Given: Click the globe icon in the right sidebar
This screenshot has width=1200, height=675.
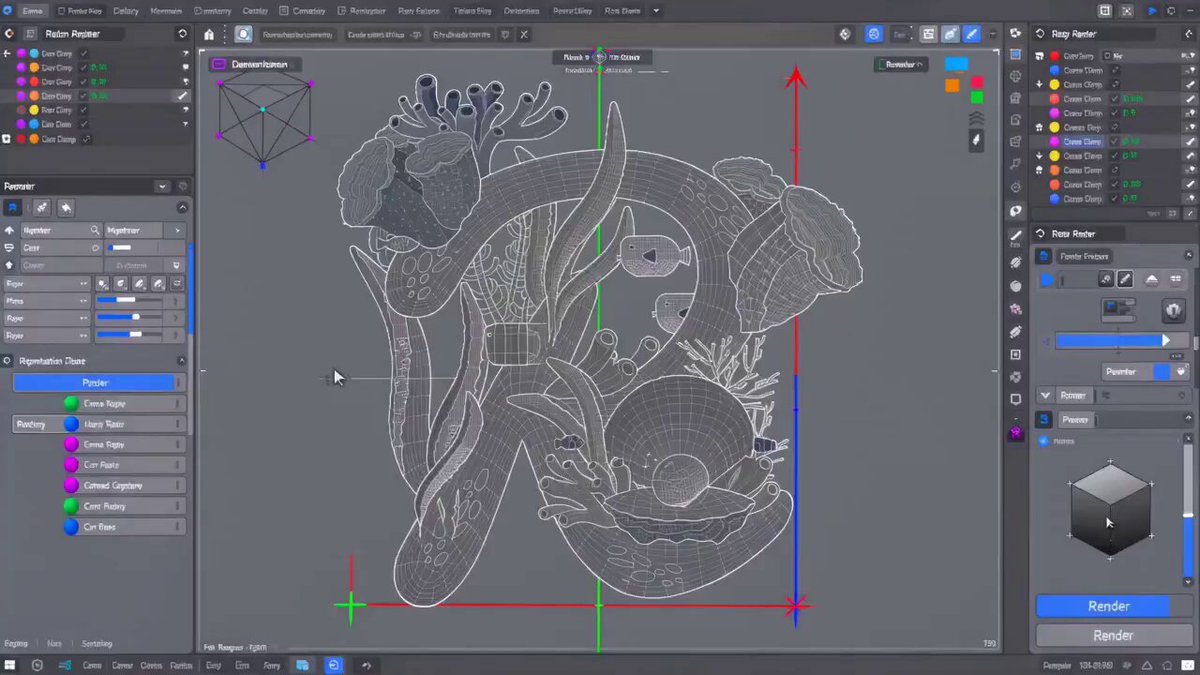Looking at the screenshot, I should (1016, 76).
